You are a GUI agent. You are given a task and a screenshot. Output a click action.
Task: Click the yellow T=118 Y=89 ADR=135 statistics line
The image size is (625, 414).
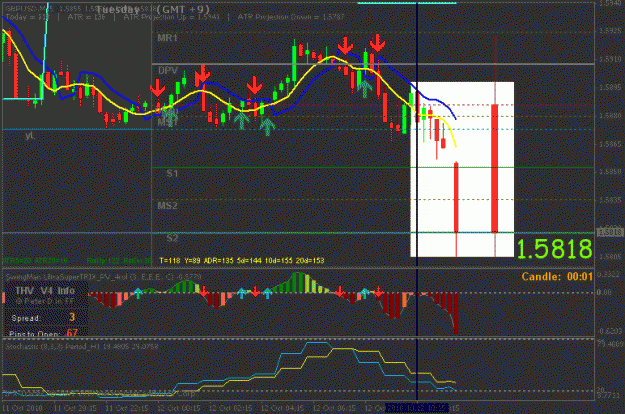[242, 261]
